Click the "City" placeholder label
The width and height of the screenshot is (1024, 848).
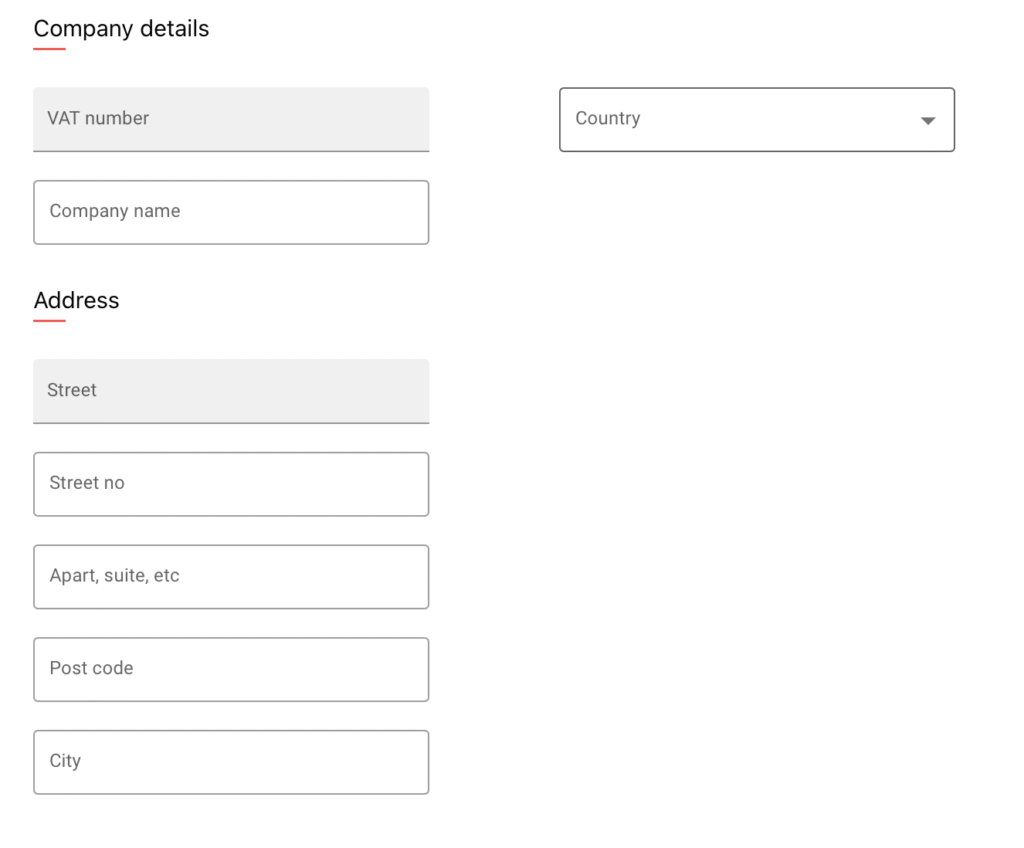click(65, 761)
